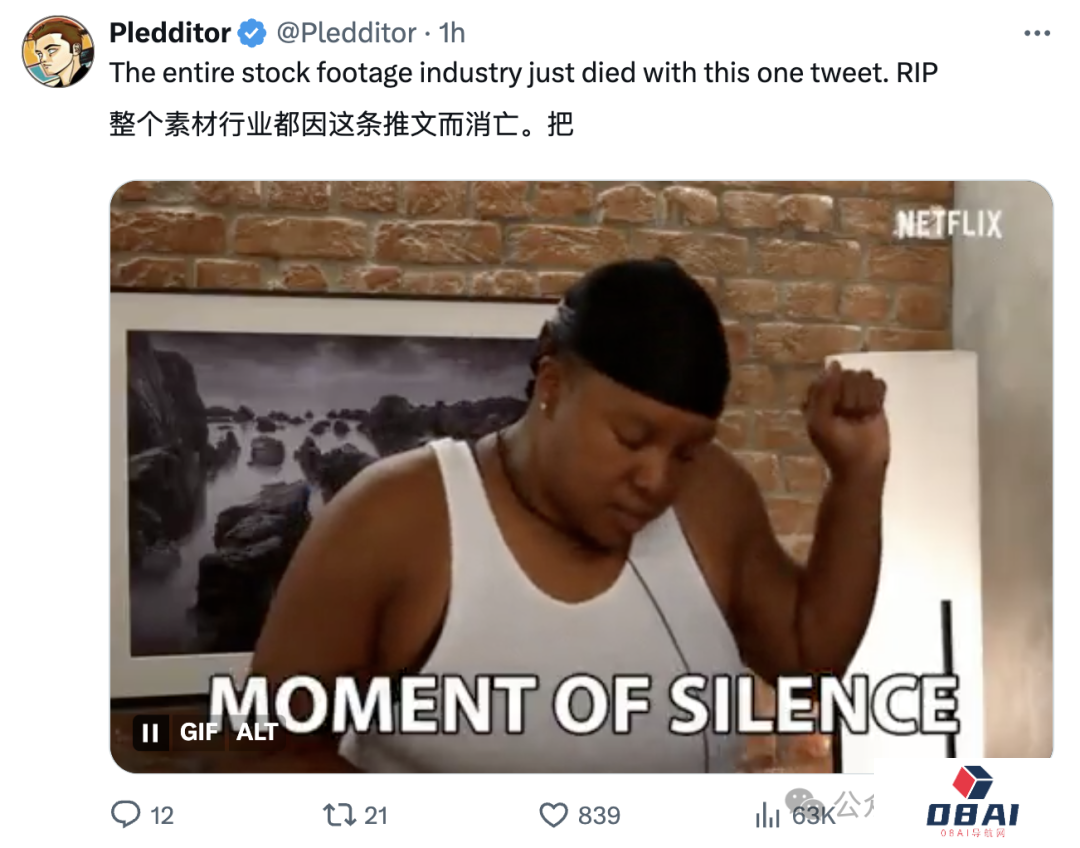Click the 839 likes count

(599, 816)
